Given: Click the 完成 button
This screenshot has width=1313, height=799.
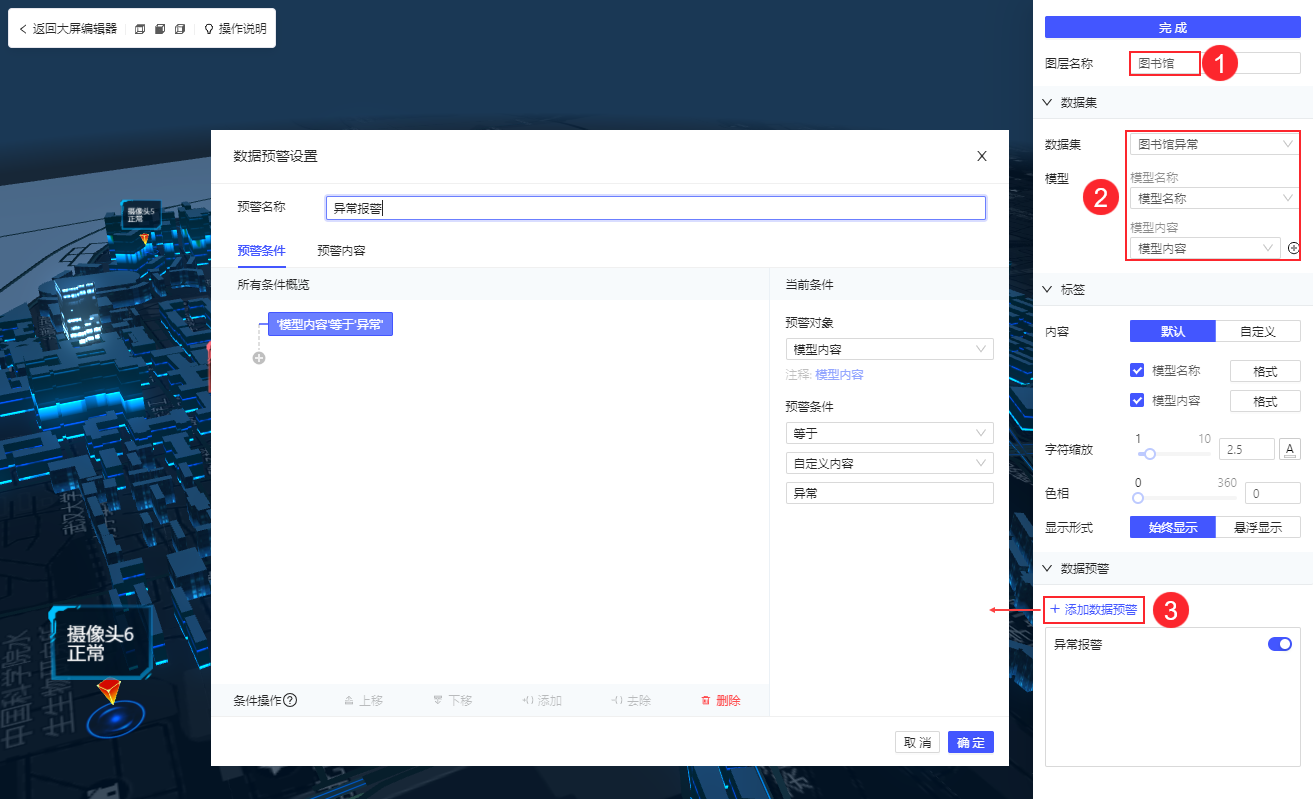Looking at the screenshot, I should (1173, 27).
